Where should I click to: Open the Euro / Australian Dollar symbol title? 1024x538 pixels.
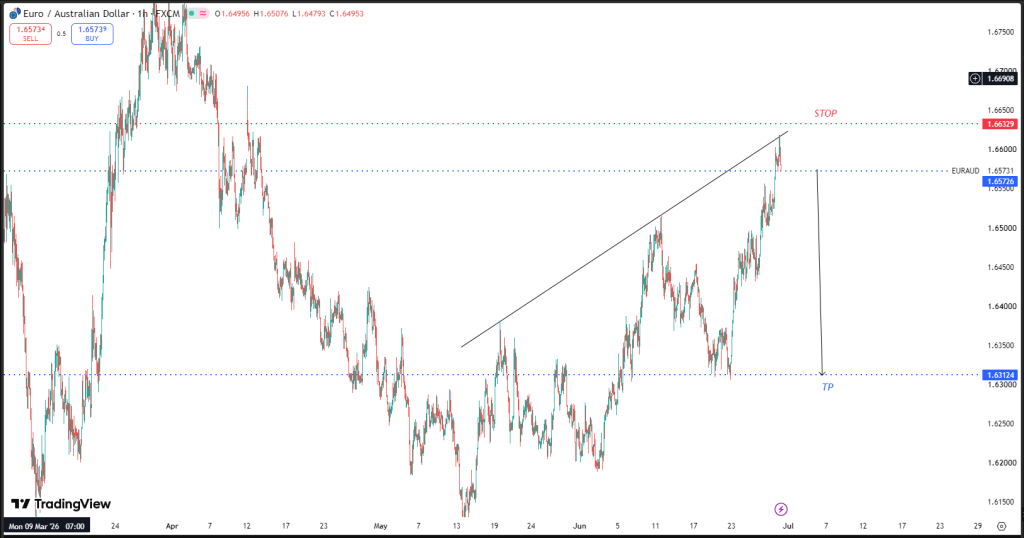(x=77, y=14)
